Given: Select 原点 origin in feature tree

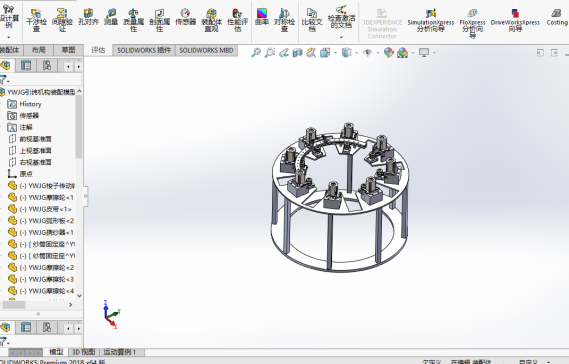Looking at the screenshot, I should point(20,174).
